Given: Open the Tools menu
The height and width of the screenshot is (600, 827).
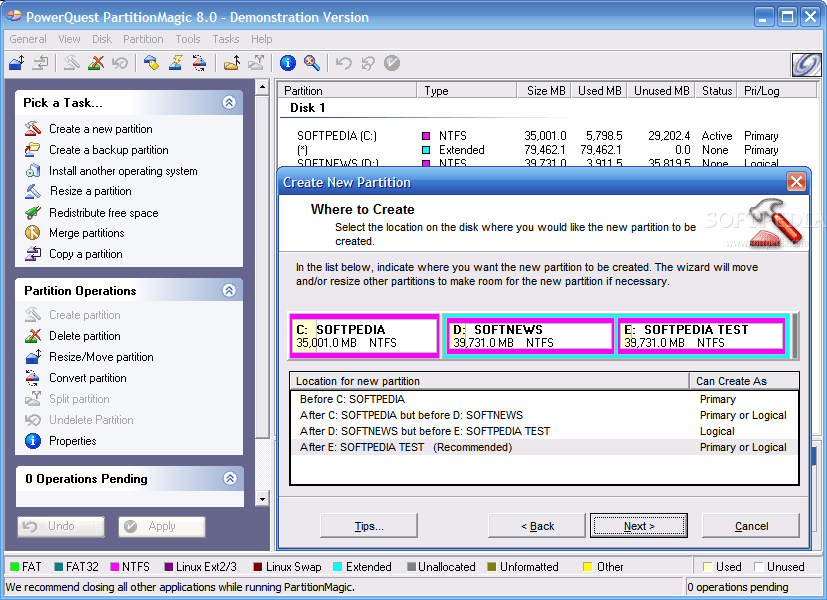Looking at the screenshot, I should (188, 39).
